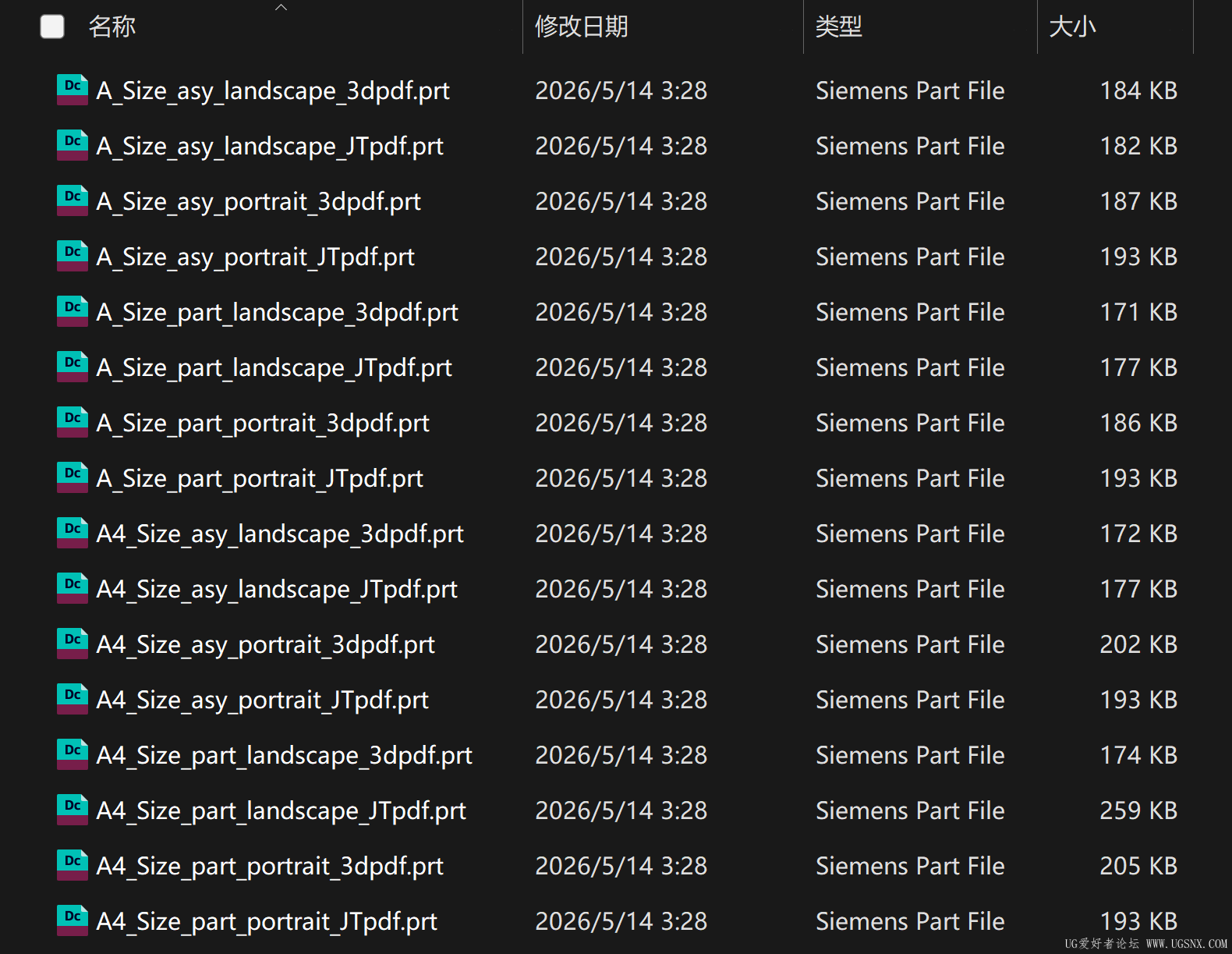Click the file icon for A_Size_asy_landscape_3dpdf.prt

[73, 90]
